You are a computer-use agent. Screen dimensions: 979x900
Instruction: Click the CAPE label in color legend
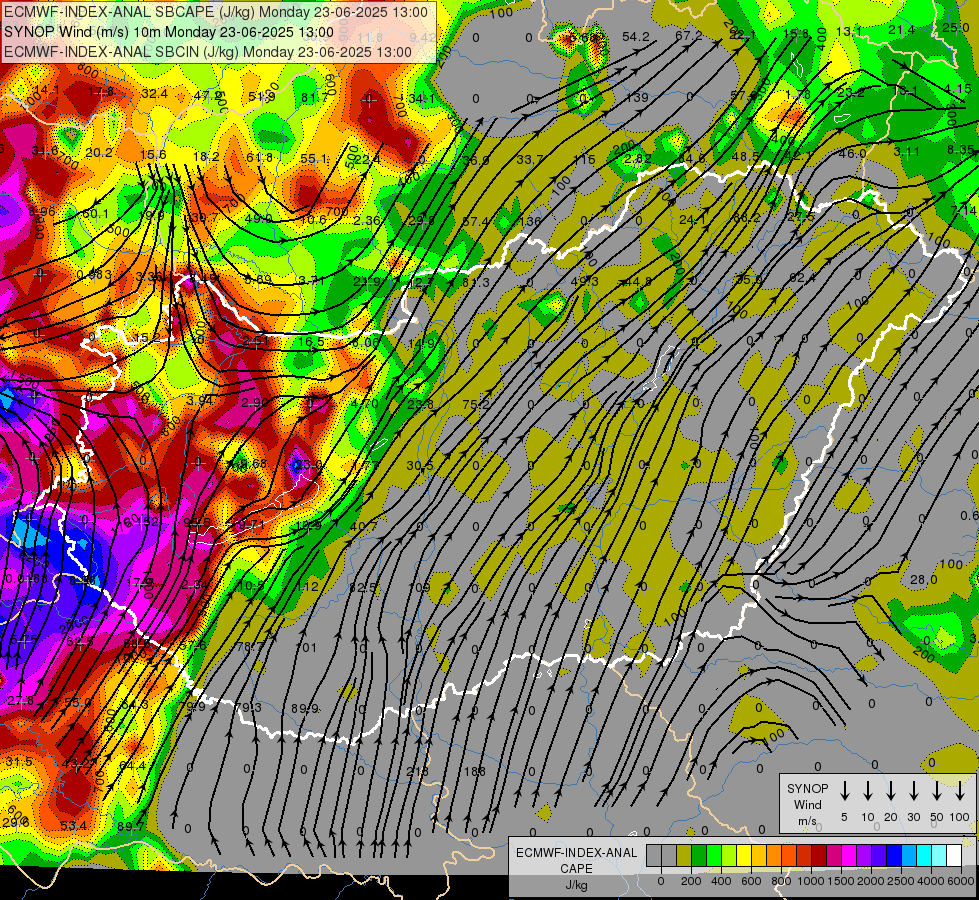(576, 869)
